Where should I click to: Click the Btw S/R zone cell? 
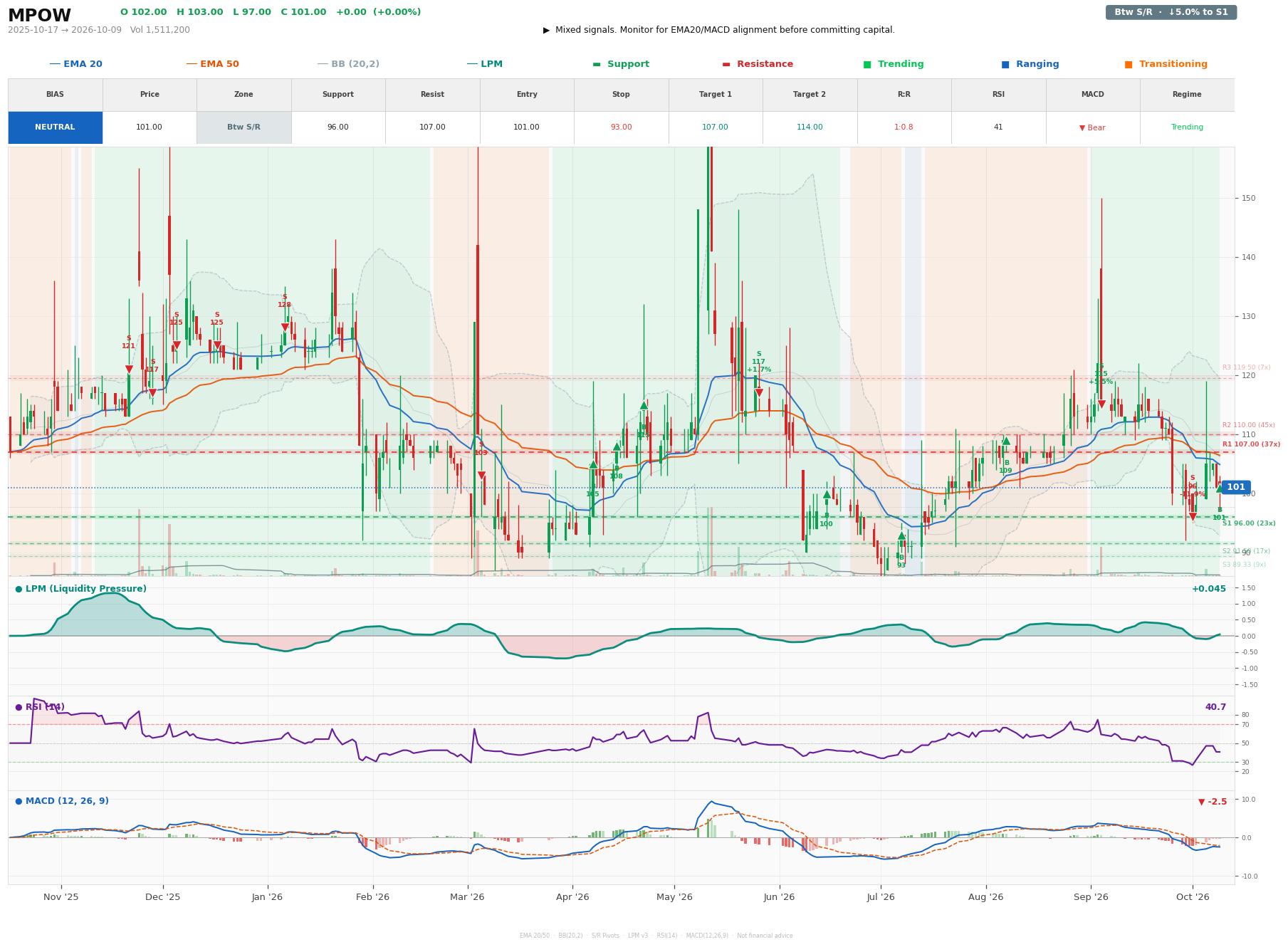(x=244, y=127)
